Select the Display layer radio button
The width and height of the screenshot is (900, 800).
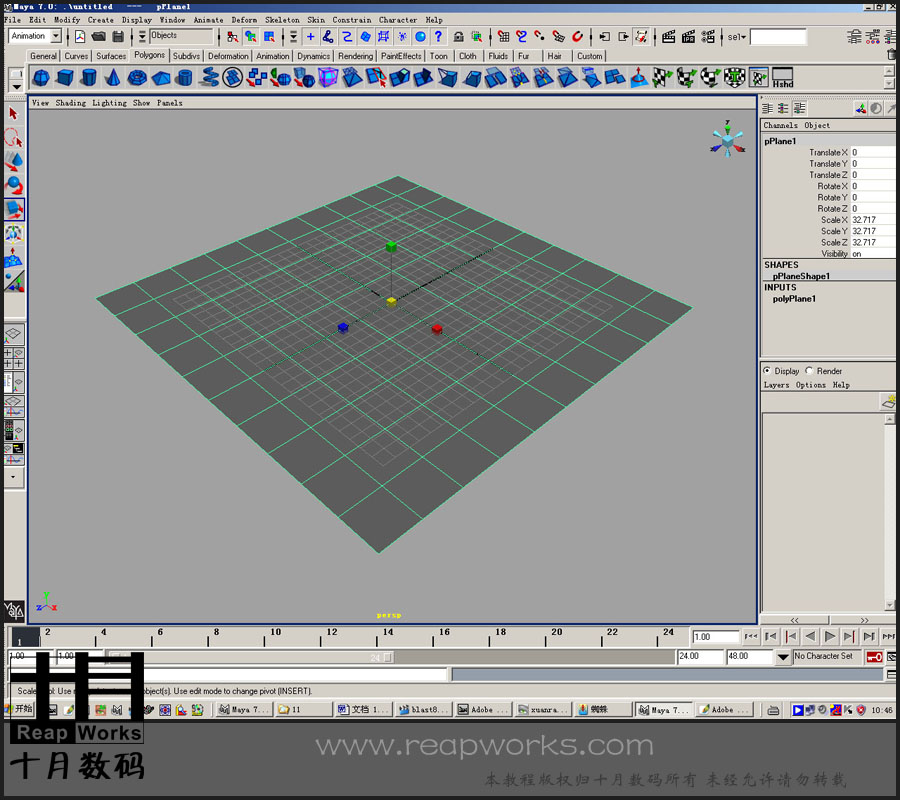[767, 371]
